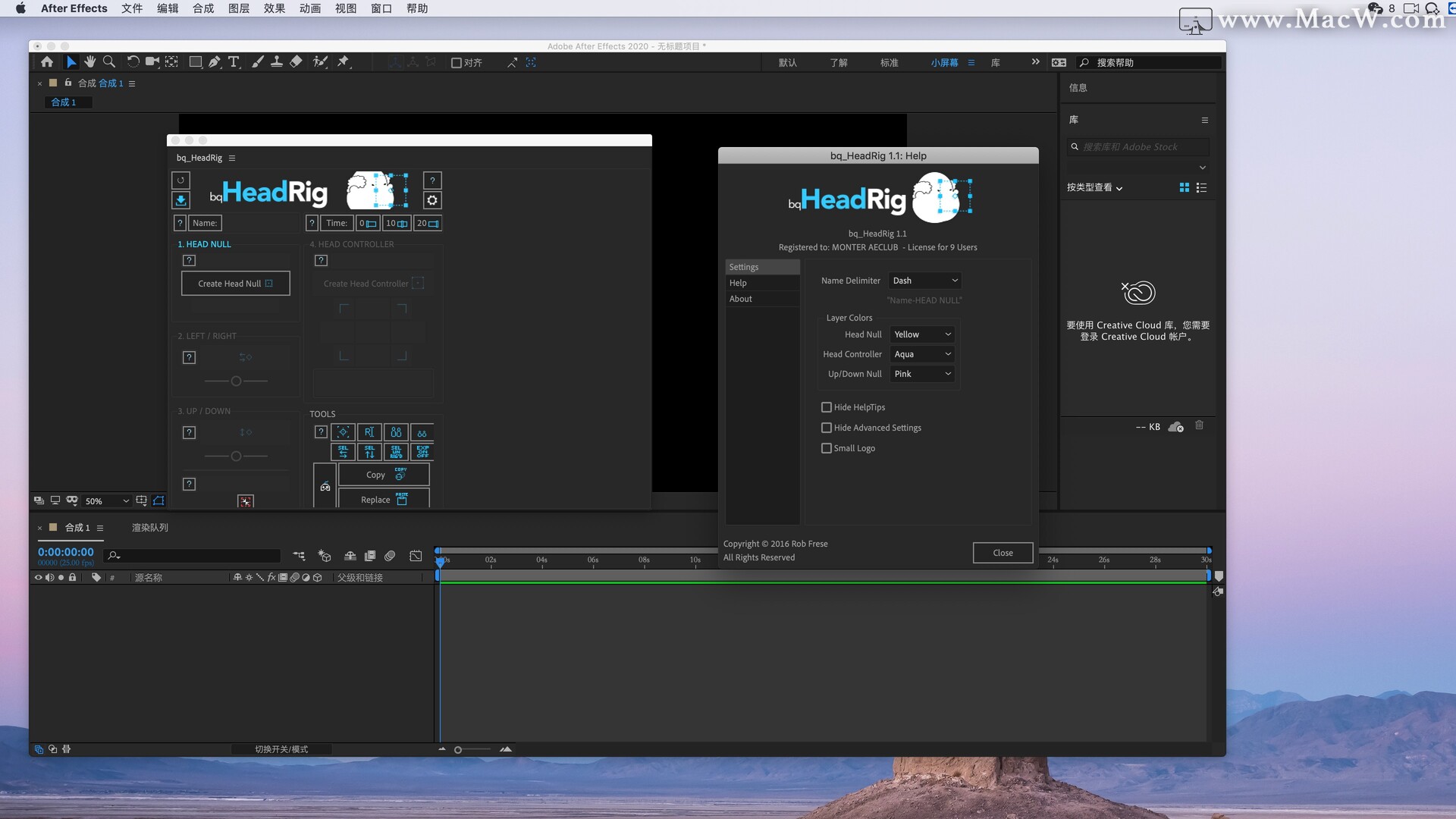Select the Puppet Pin tool
The width and height of the screenshot is (1456, 819).
coord(344,62)
